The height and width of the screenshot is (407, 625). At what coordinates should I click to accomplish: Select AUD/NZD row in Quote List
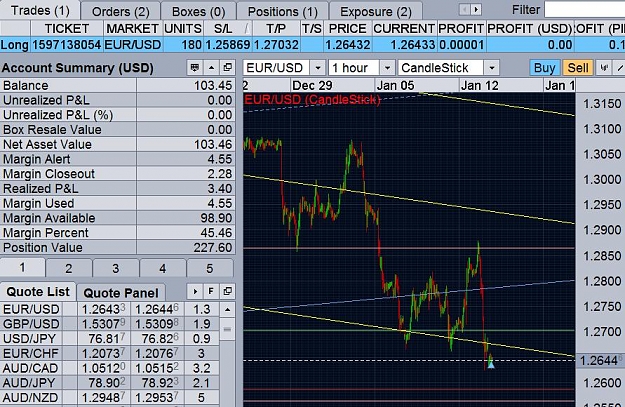coord(110,397)
